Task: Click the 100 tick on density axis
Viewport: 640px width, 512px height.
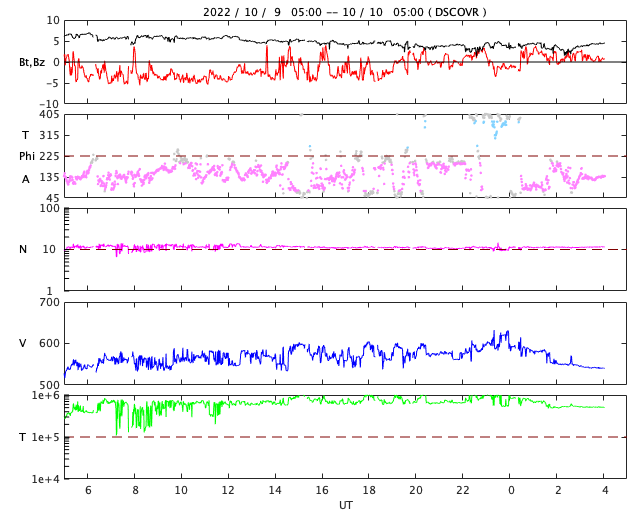Action: click(x=49, y=208)
